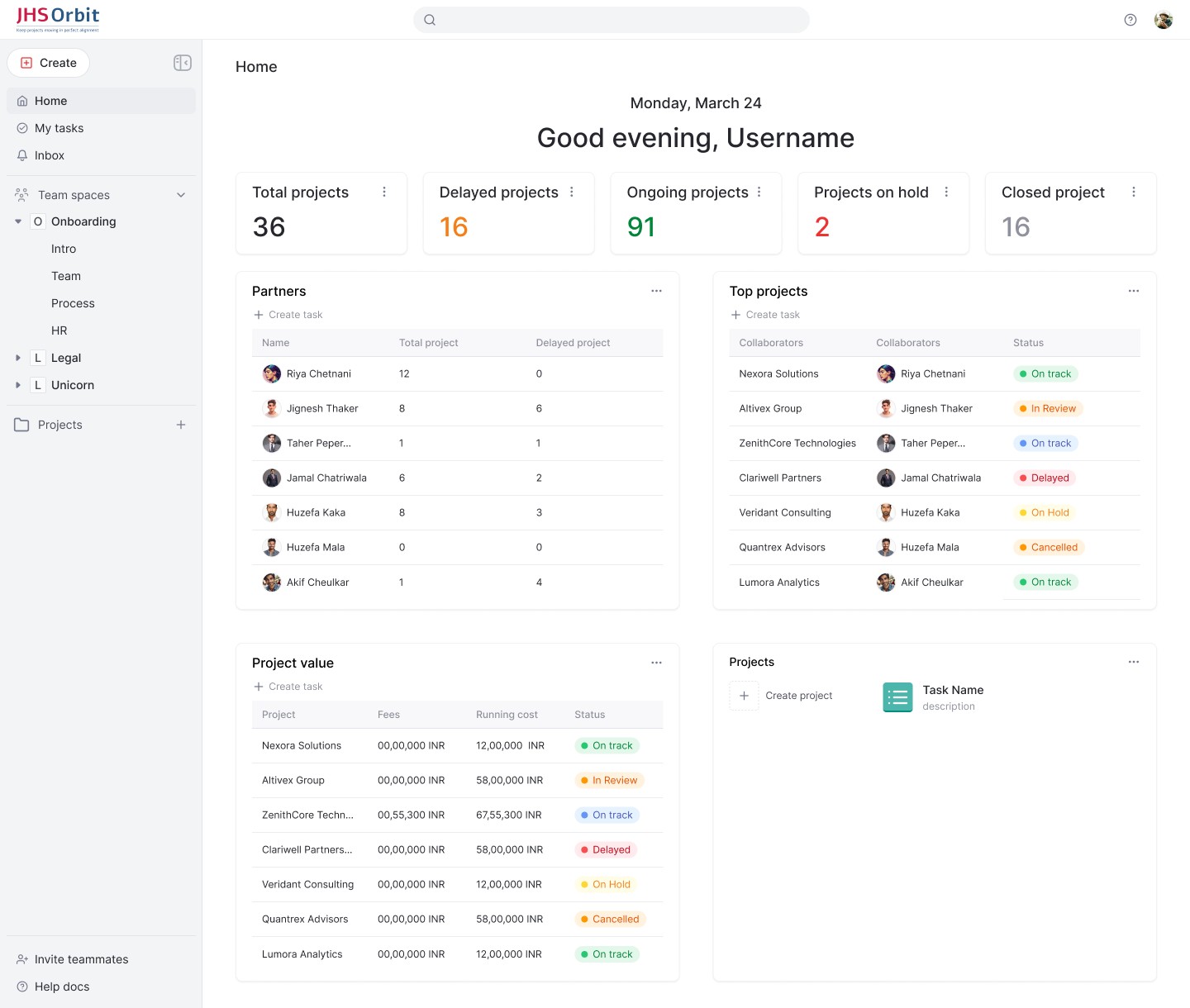This screenshot has height=1008, width=1190.
Task: Click On Hold status for Veridant Consulting in Project value
Action: point(606,885)
